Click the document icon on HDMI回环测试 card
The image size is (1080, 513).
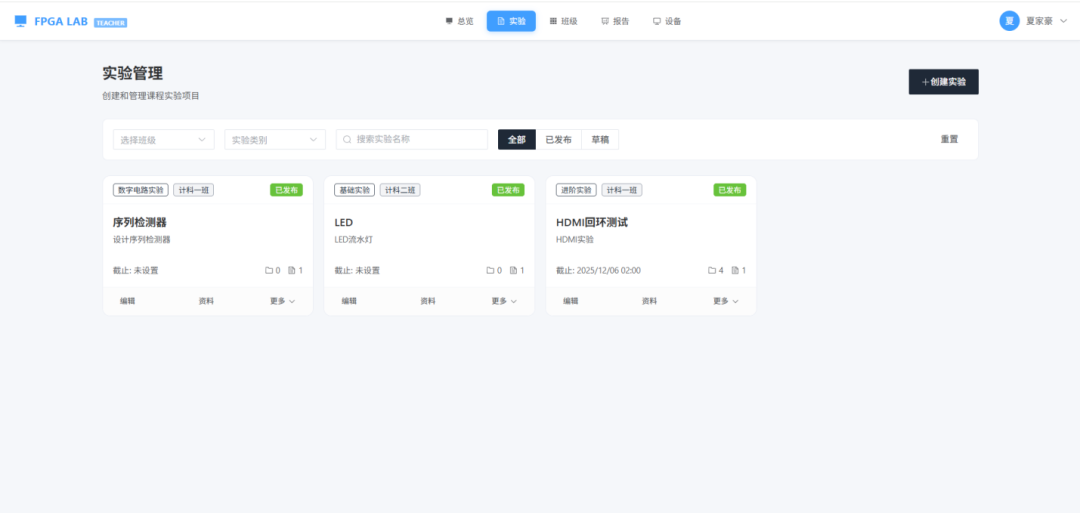click(735, 270)
